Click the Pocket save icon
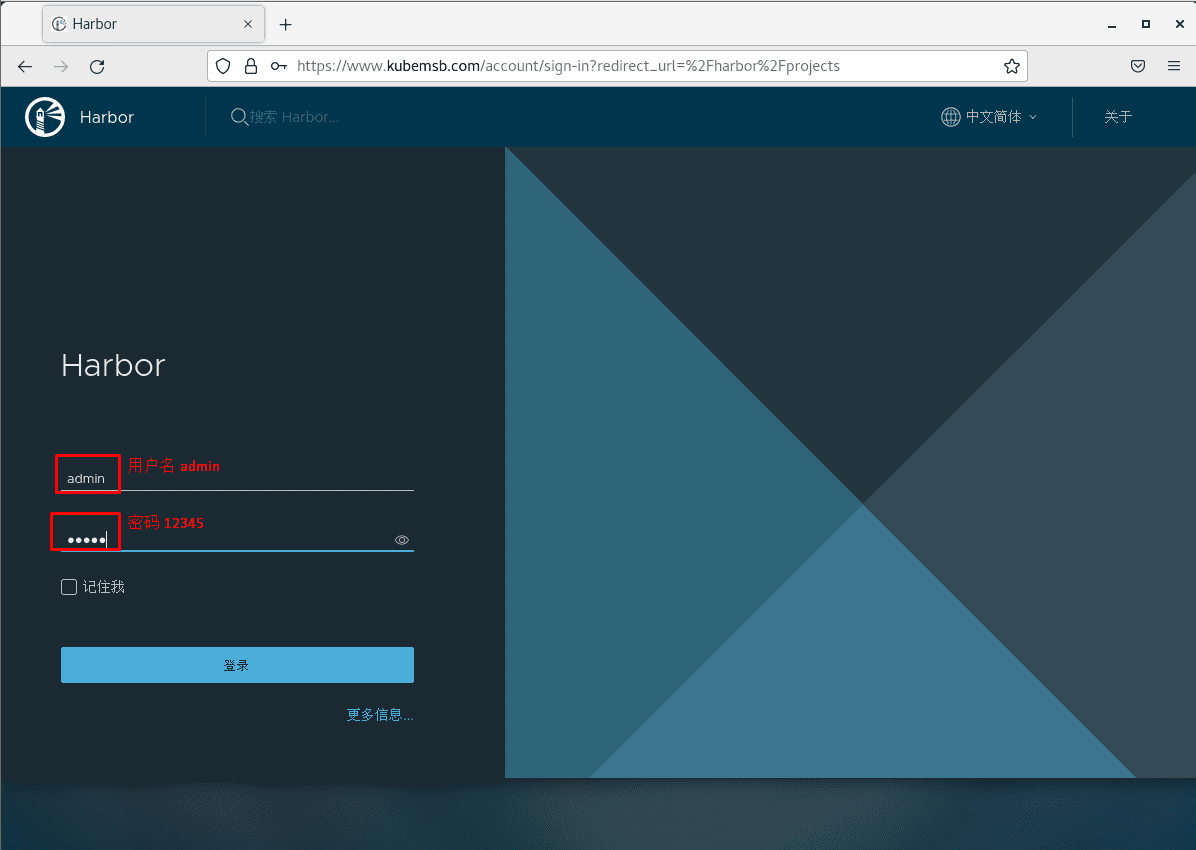This screenshot has width=1196, height=850. coord(1138,66)
